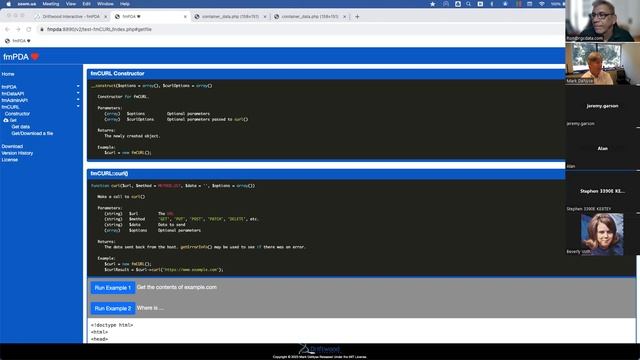Switch to second container_data.php browser tab
This screenshot has height=360, width=640.
pos(310,17)
